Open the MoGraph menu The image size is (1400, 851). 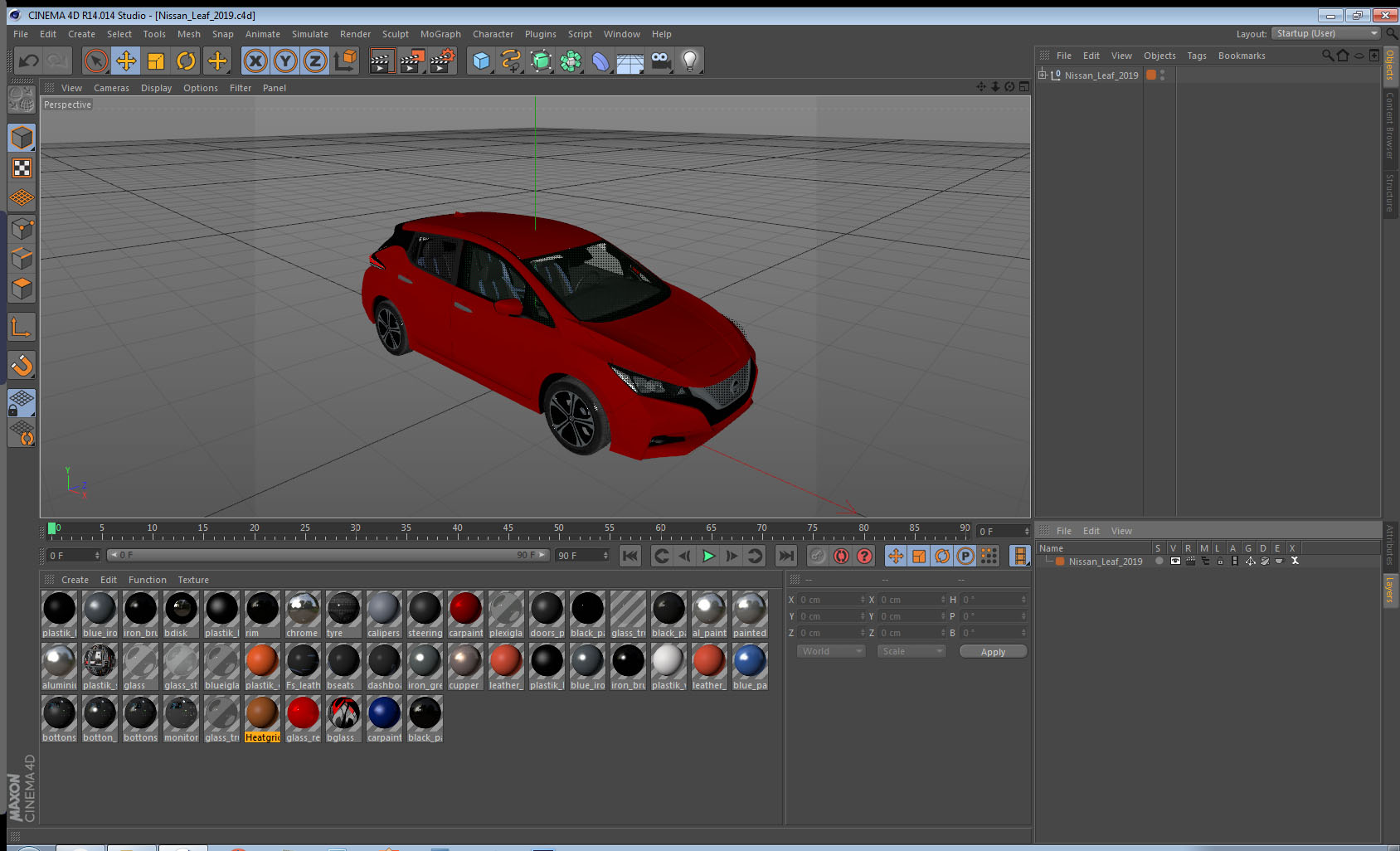pyautogui.click(x=440, y=34)
